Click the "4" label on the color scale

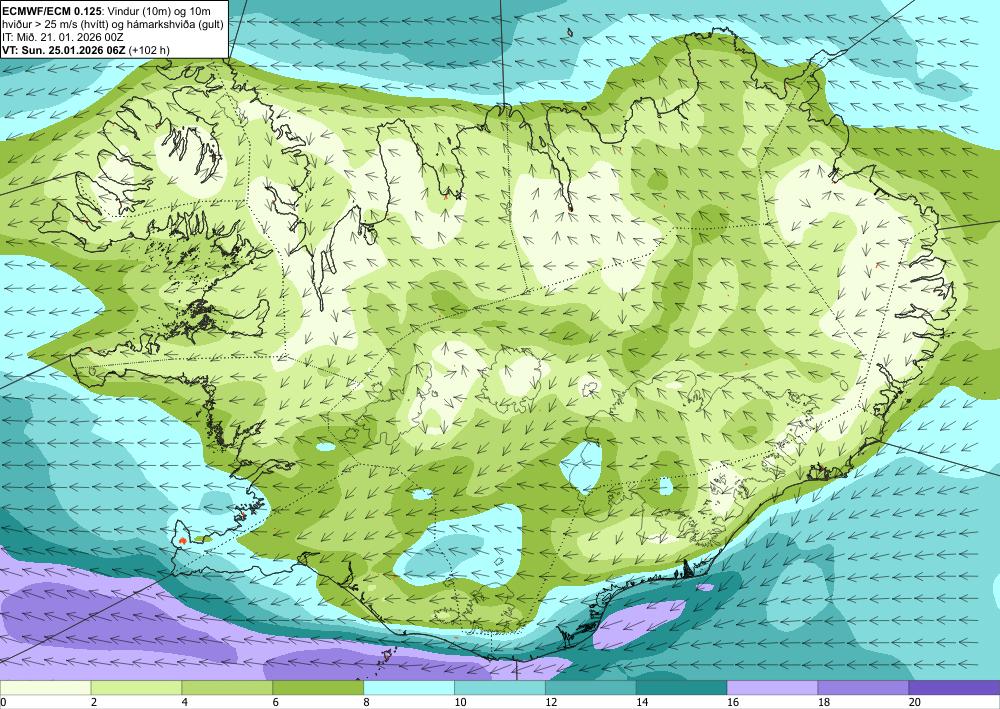[184, 702]
